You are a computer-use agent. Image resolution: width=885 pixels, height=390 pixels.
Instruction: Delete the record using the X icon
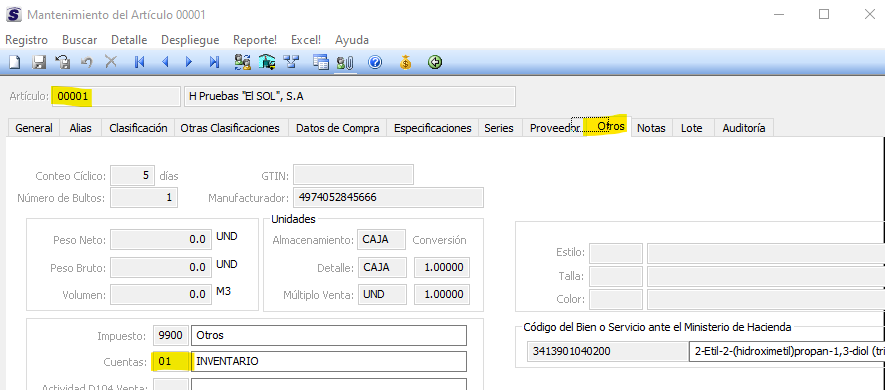pyautogui.click(x=111, y=62)
